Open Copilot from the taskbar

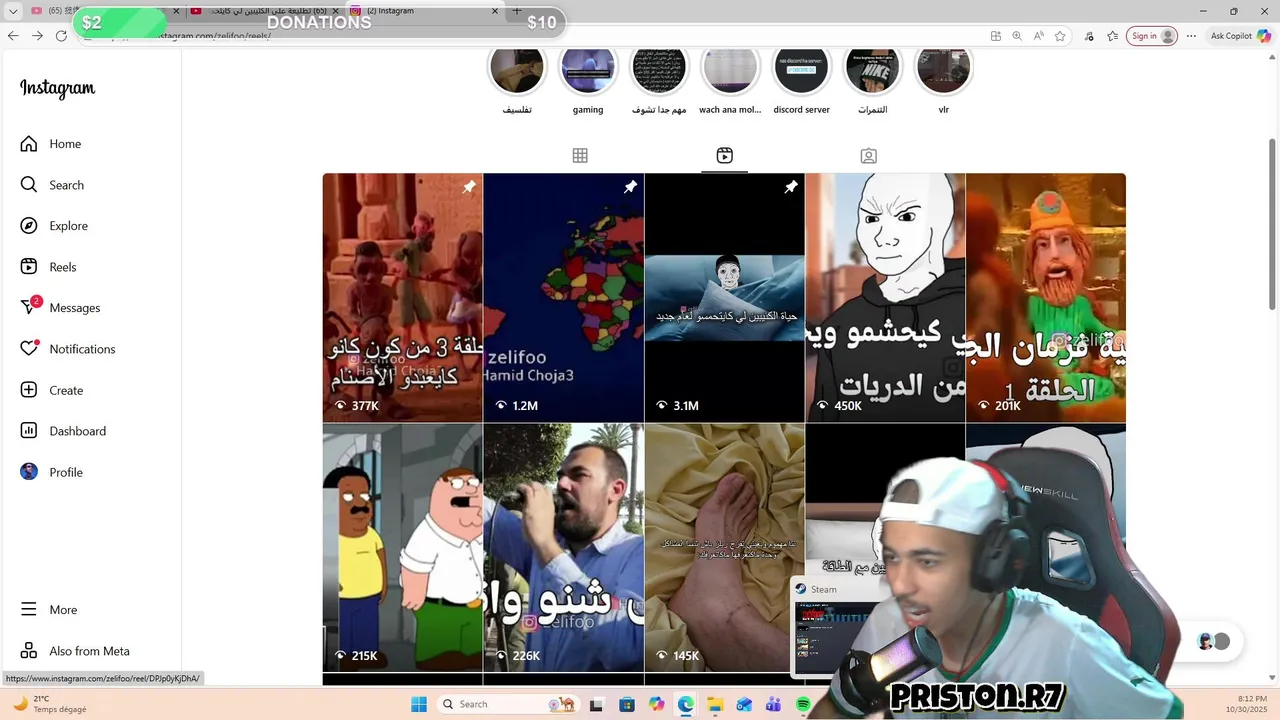pyautogui.click(x=656, y=704)
